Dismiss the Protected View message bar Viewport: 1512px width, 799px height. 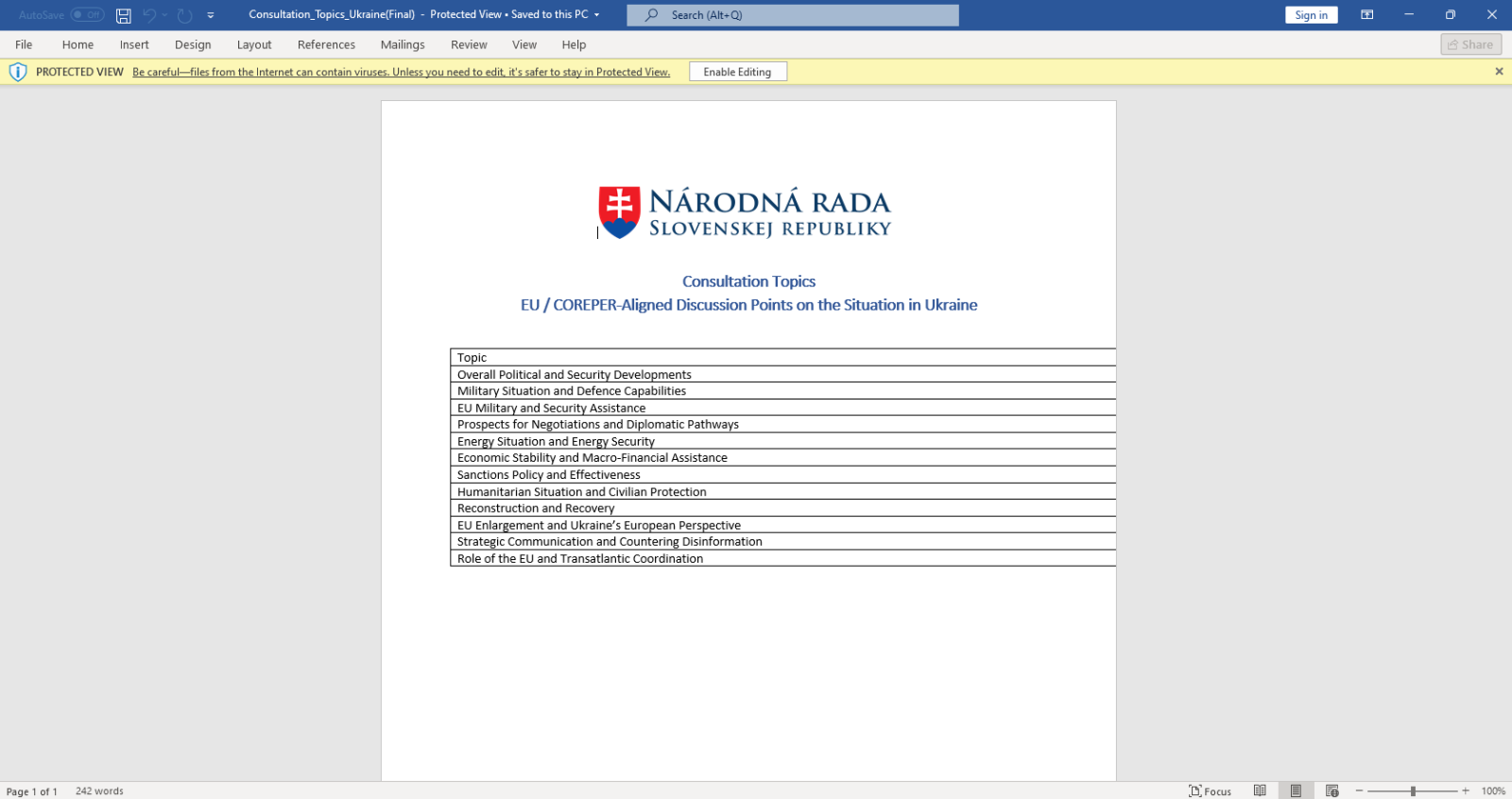1499,72
